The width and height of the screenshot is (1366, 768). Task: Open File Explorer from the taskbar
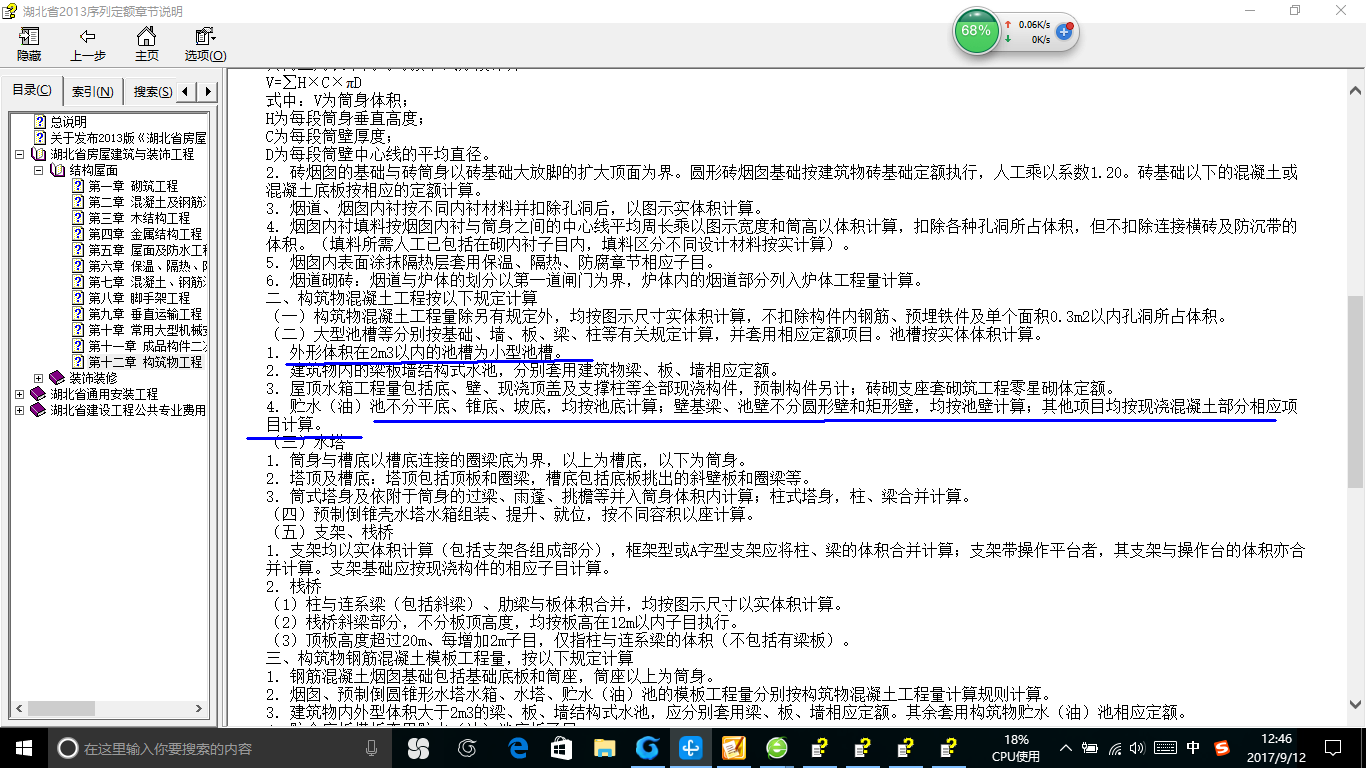click(x=605, y=747)
